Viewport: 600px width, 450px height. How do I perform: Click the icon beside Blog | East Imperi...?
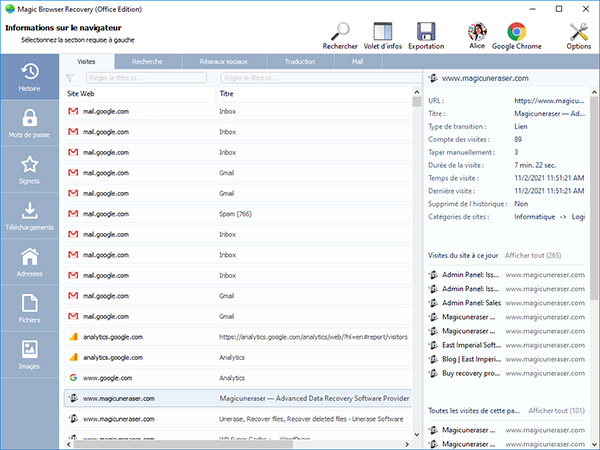point(433,359)
